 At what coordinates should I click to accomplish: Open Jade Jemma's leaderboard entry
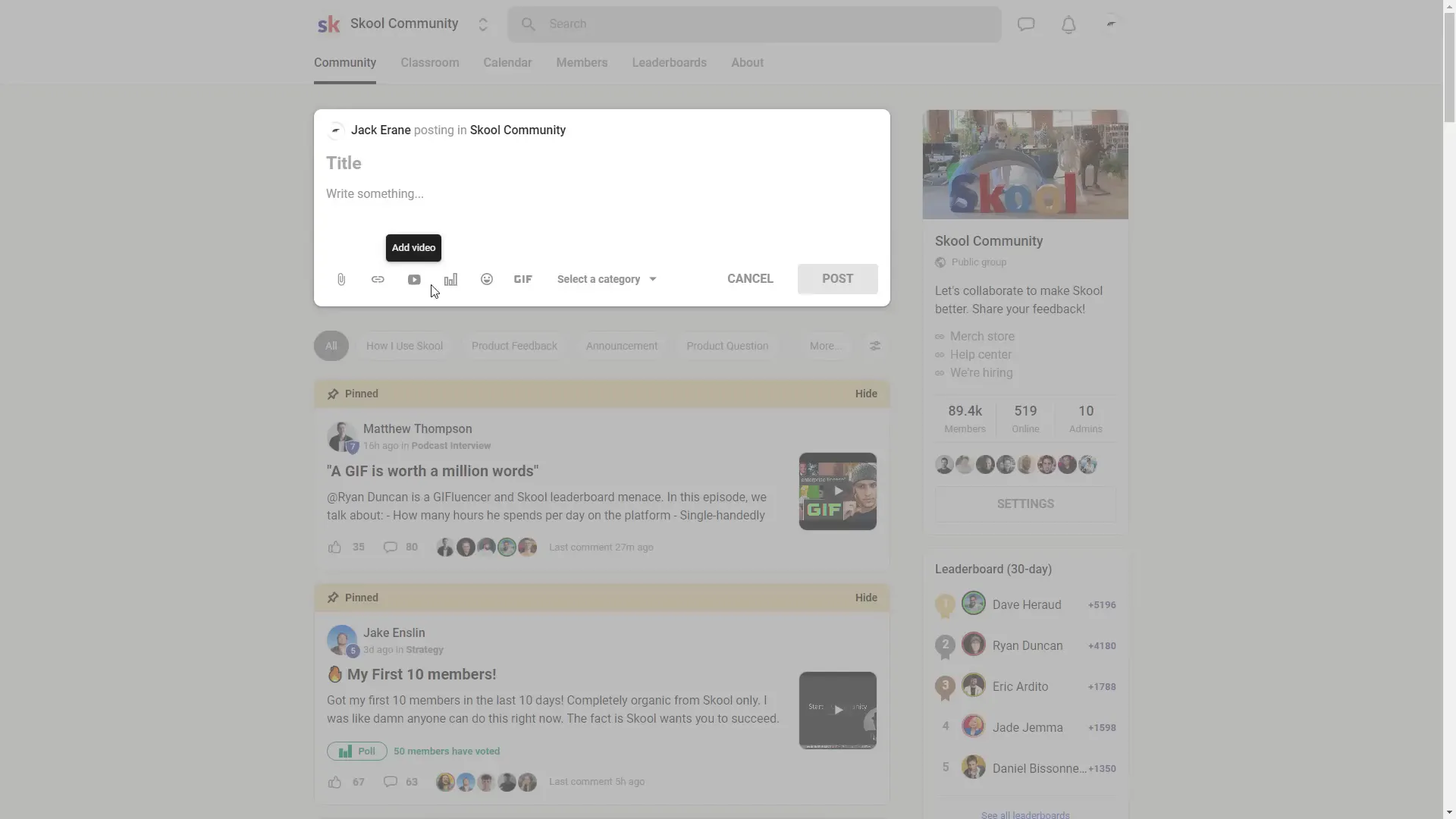pyautogui.click(x=1025, y=728)
